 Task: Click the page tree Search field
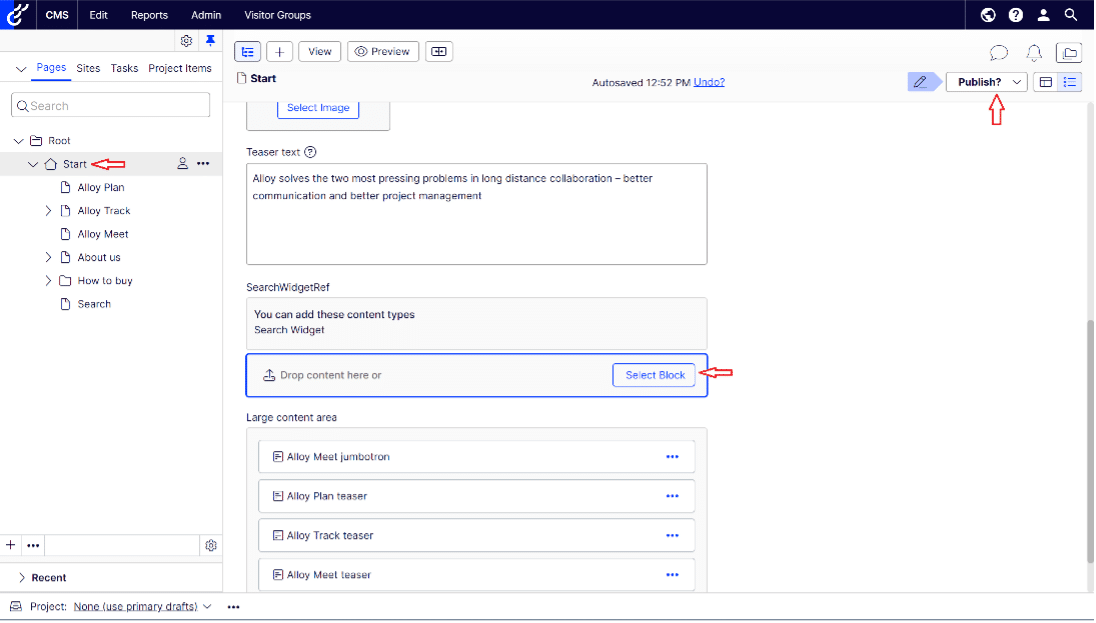[111, 106]
